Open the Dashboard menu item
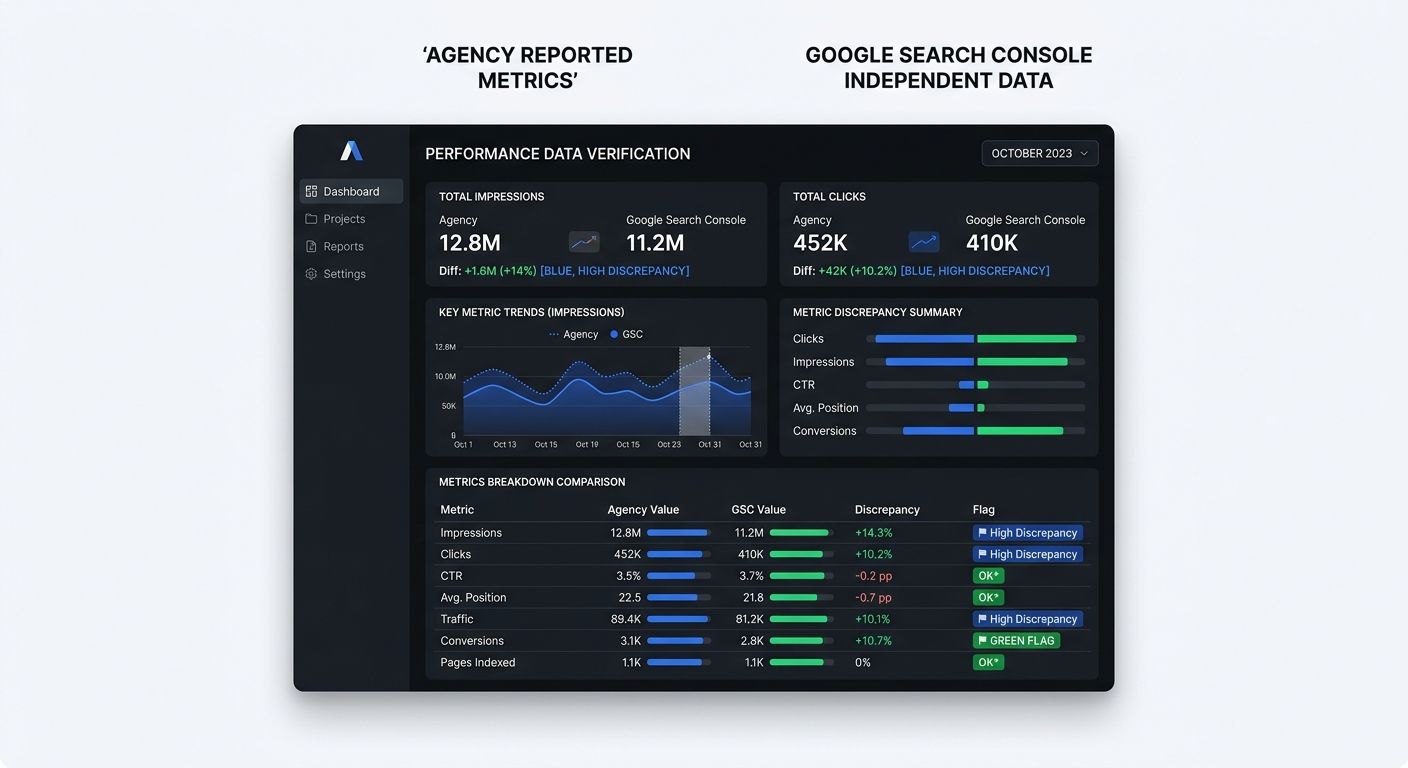The height and width of the screenshot is (768, 1408). point(351,191)
